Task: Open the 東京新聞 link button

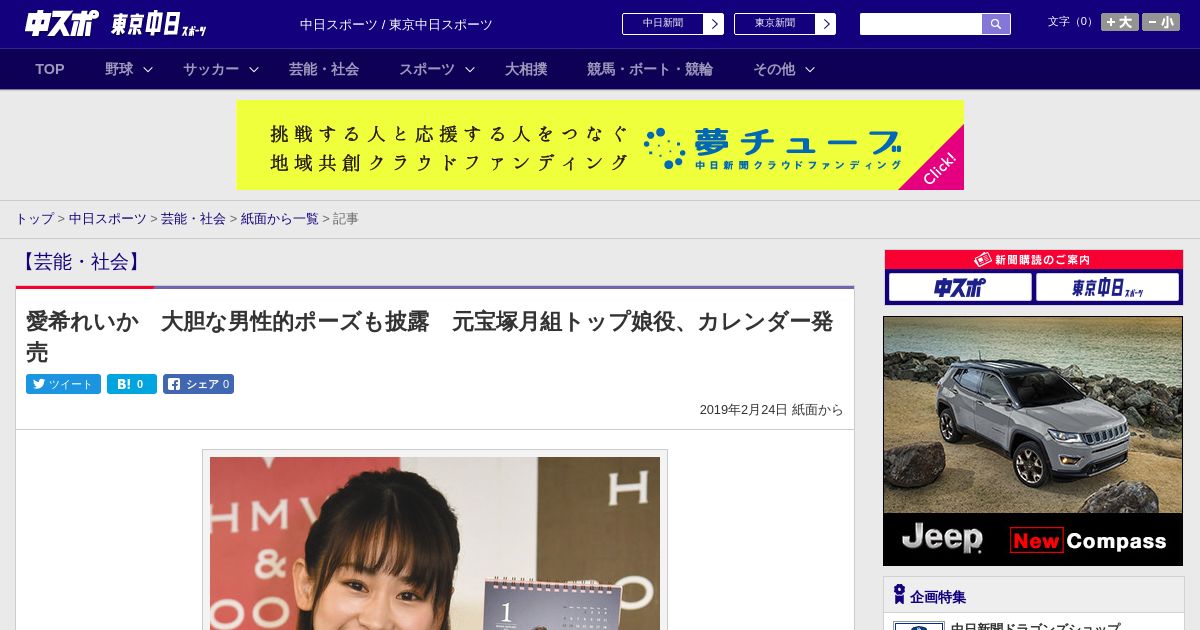Action: (x=775, y=24)
